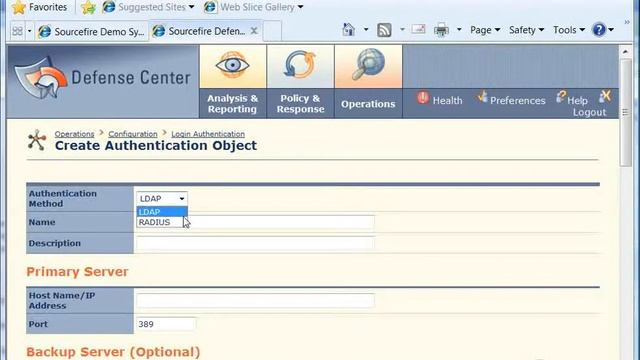
Task: Click the vertical scrollbar thumb
Action: click(625, 112)
